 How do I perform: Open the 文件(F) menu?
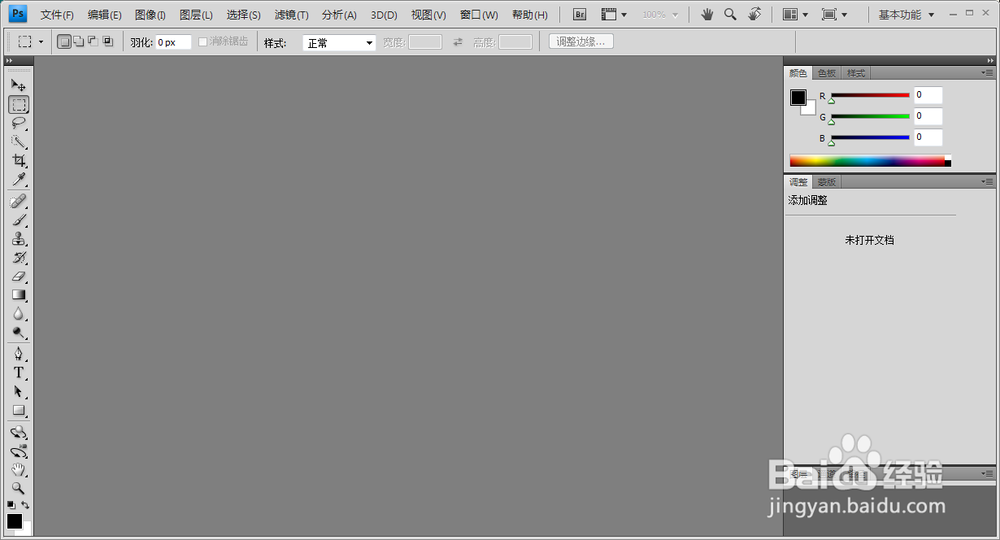click(x=57, y=15)
